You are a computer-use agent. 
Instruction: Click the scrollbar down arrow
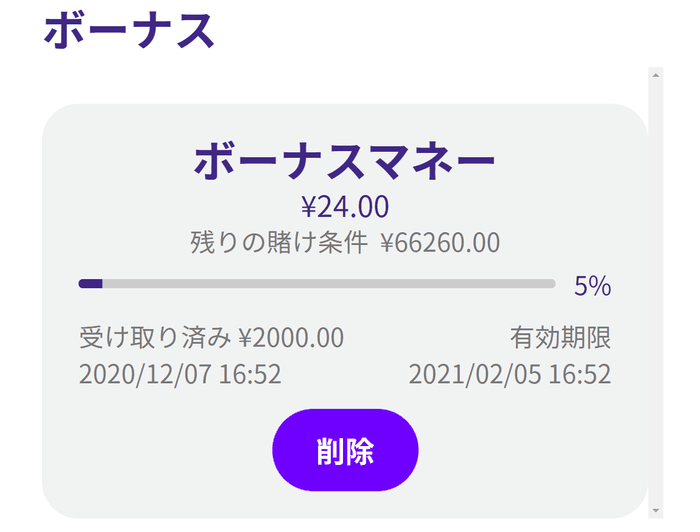click(x=656, y=510)
